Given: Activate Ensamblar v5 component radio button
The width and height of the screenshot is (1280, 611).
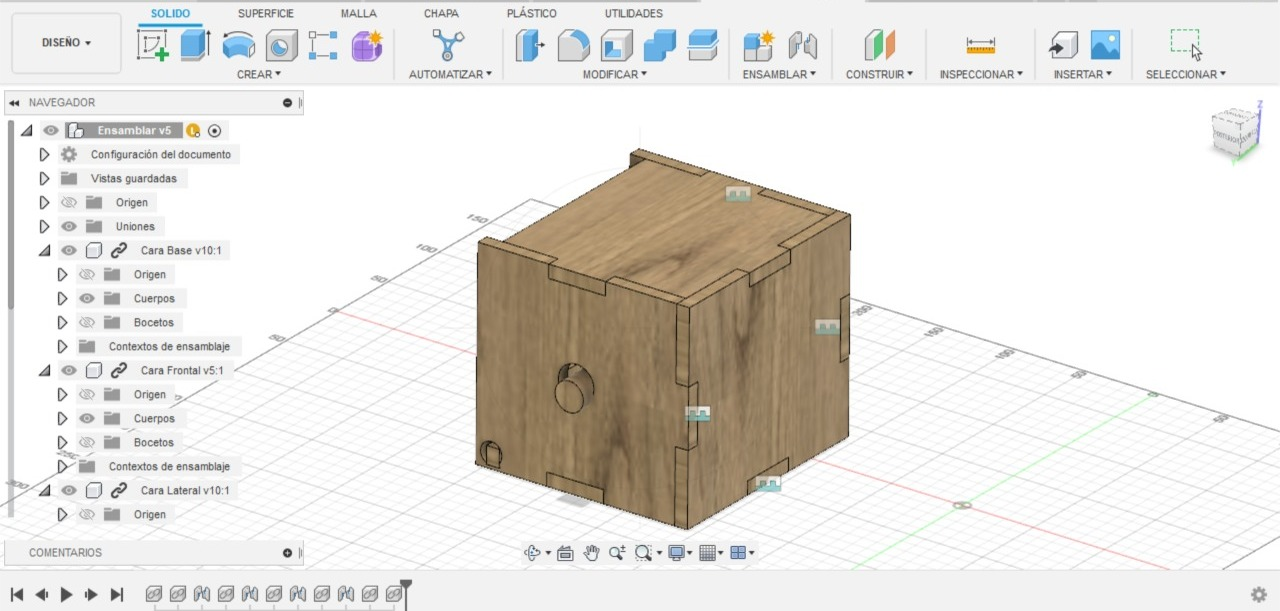Looking at the screenshot, I should point(214,130).
